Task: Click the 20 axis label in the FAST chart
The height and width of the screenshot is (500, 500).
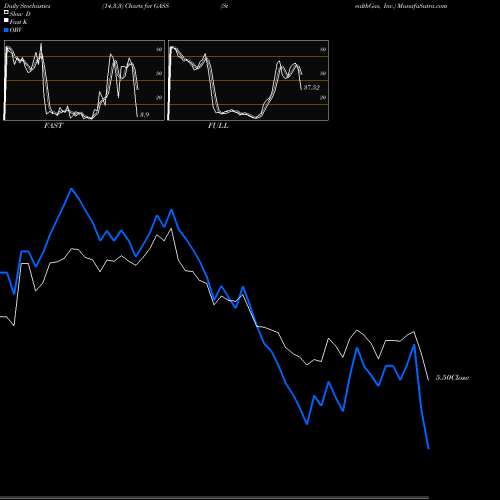Action: (159, 97)
